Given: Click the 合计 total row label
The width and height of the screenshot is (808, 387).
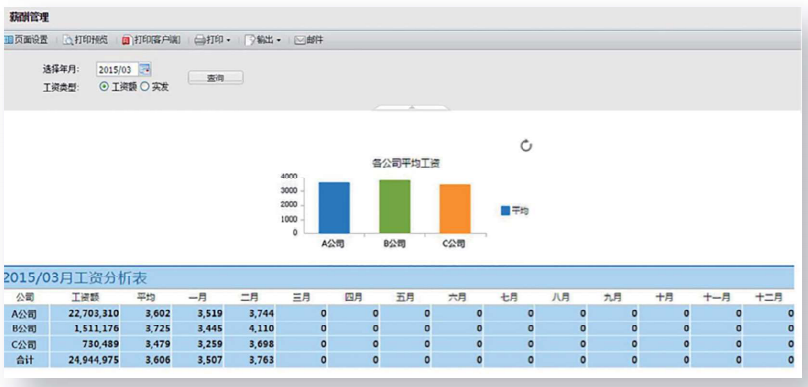Looking at the screenshot, I should tap(25, 360).
